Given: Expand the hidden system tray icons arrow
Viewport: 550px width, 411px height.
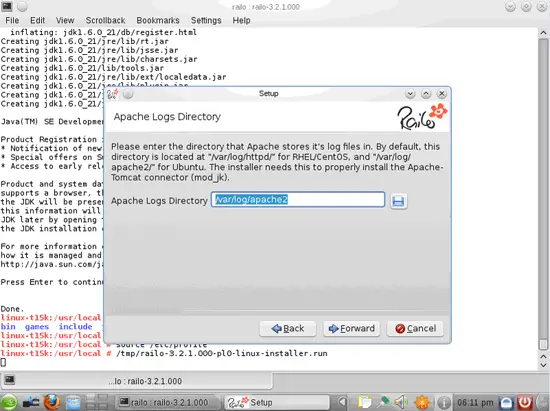Looking at the screenshot, I should (342, 402).
